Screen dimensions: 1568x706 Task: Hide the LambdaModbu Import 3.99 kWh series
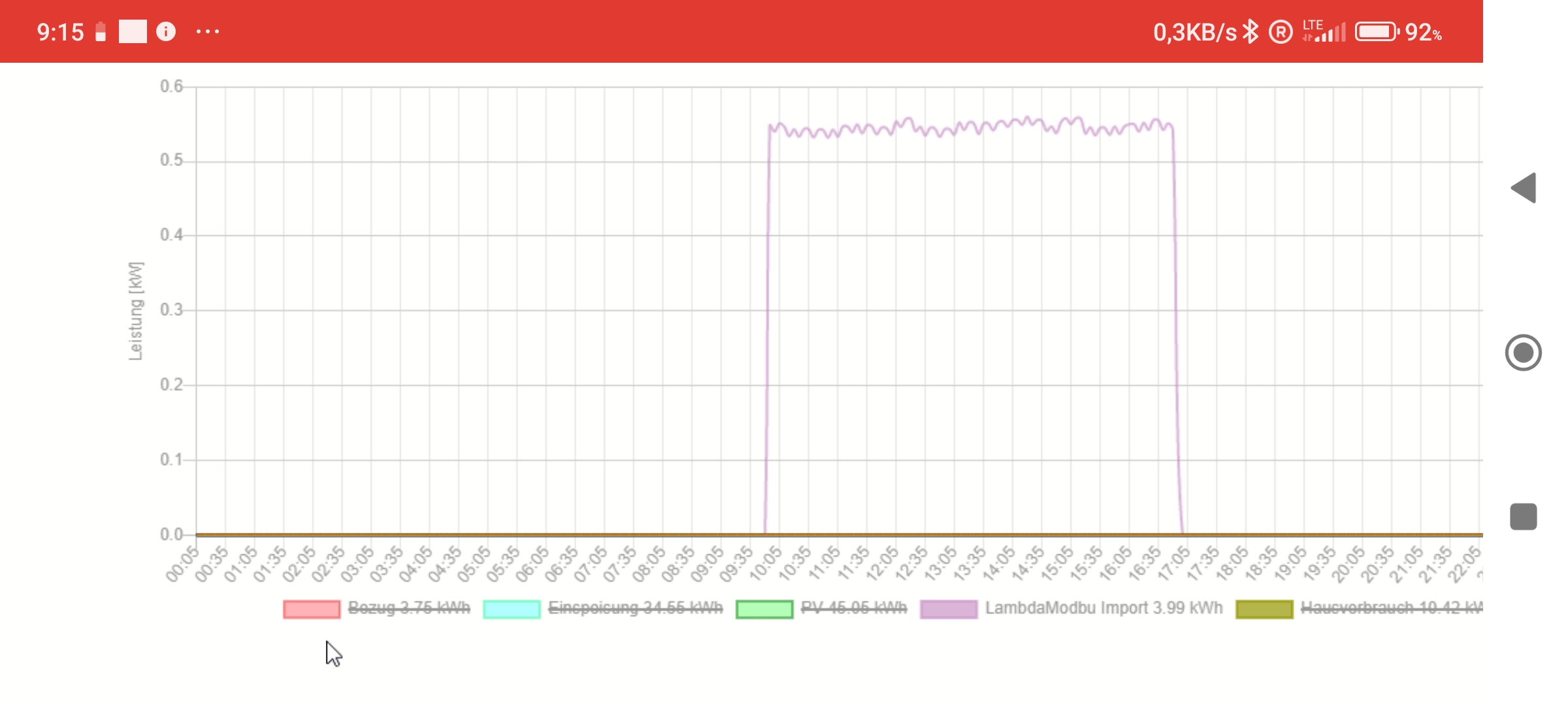click(1103, 608)
